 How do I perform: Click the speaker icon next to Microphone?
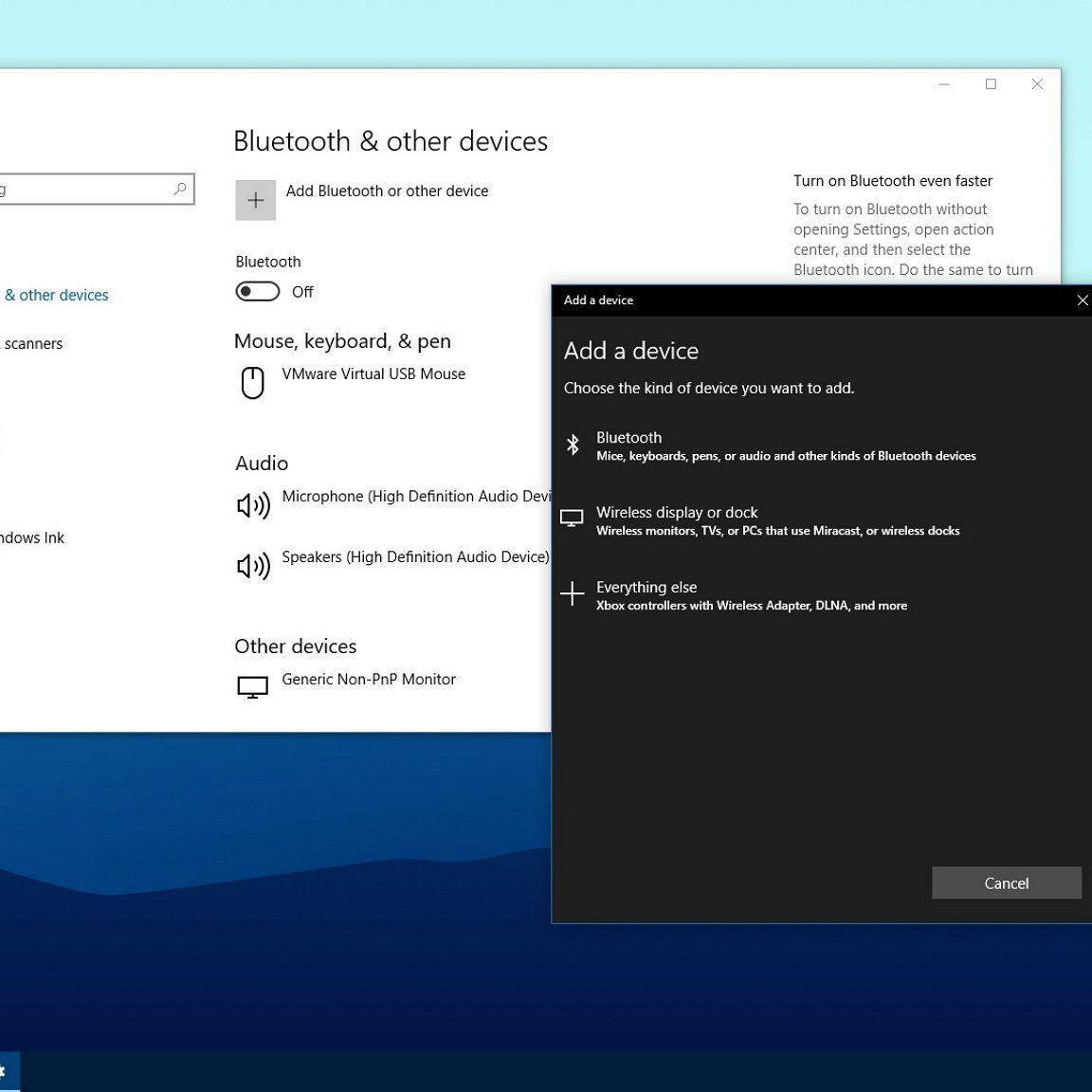click(253, 505)
